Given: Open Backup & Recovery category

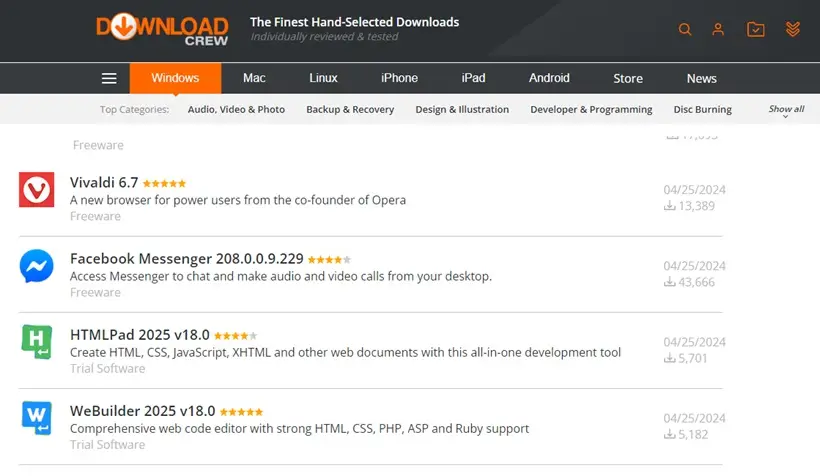Looking at the screenshot, I should [350, 109].
